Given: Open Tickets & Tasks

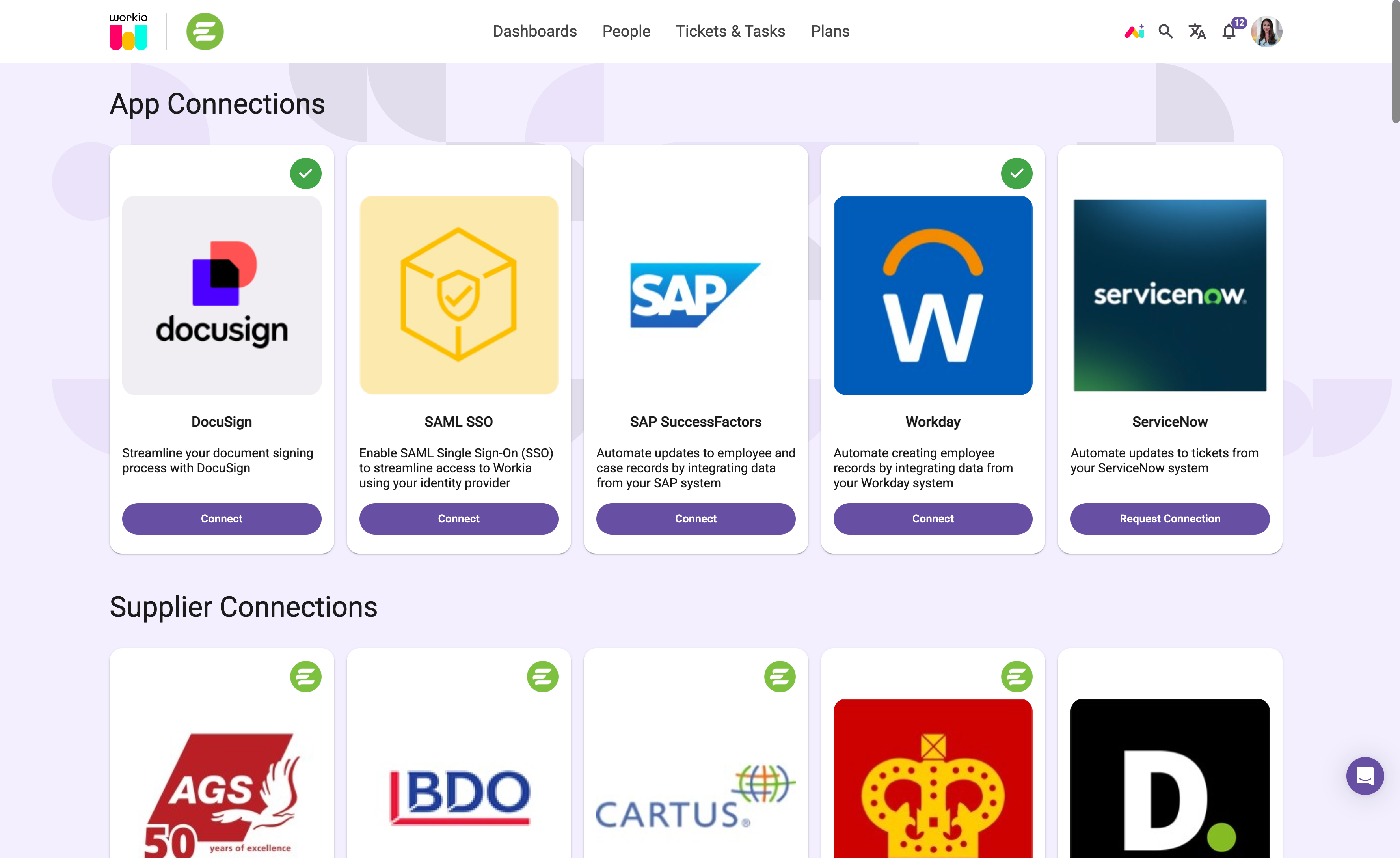Looking at the screenshot, I should pyautogui.click(x=731, y=31).
